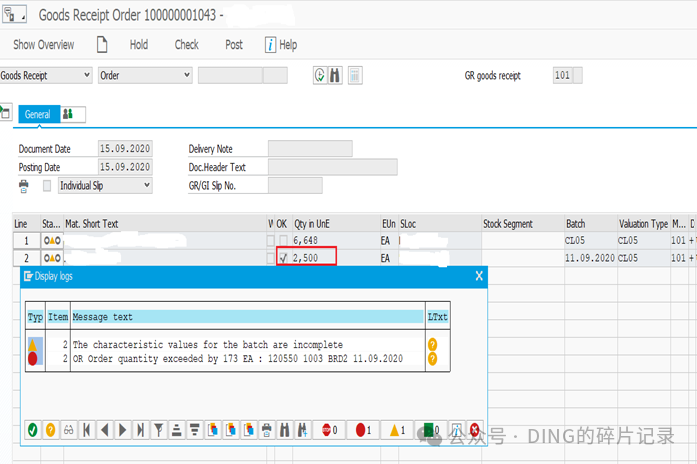This screenshot has height=464, width=697.
Task: Click the blank document Restart icon
Action: click(x=102, y=44)
